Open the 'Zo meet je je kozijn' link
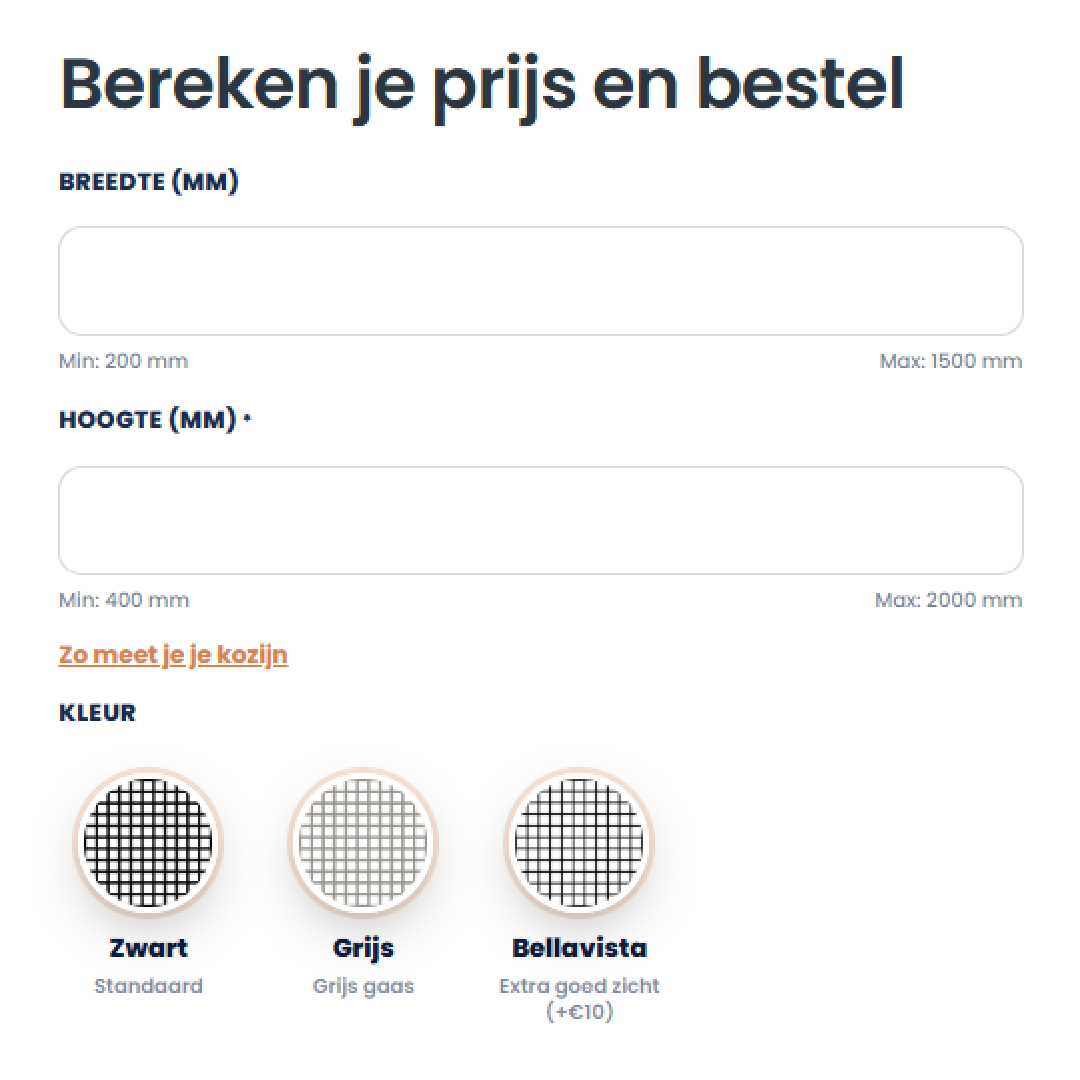The image size is (1080, 1080). (x=173, y=655)
